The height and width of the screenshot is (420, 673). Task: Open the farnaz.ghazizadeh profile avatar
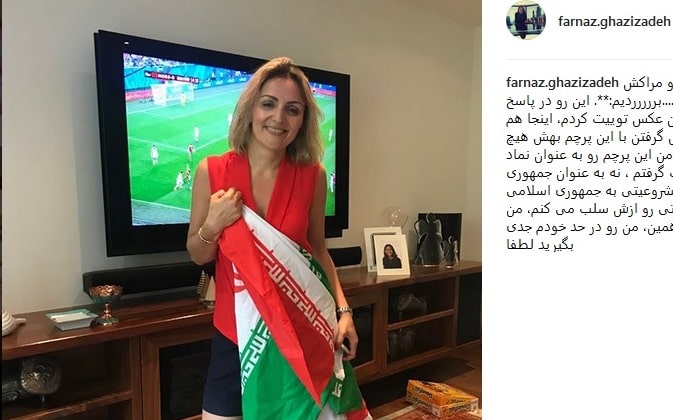(x=526, y=20)
